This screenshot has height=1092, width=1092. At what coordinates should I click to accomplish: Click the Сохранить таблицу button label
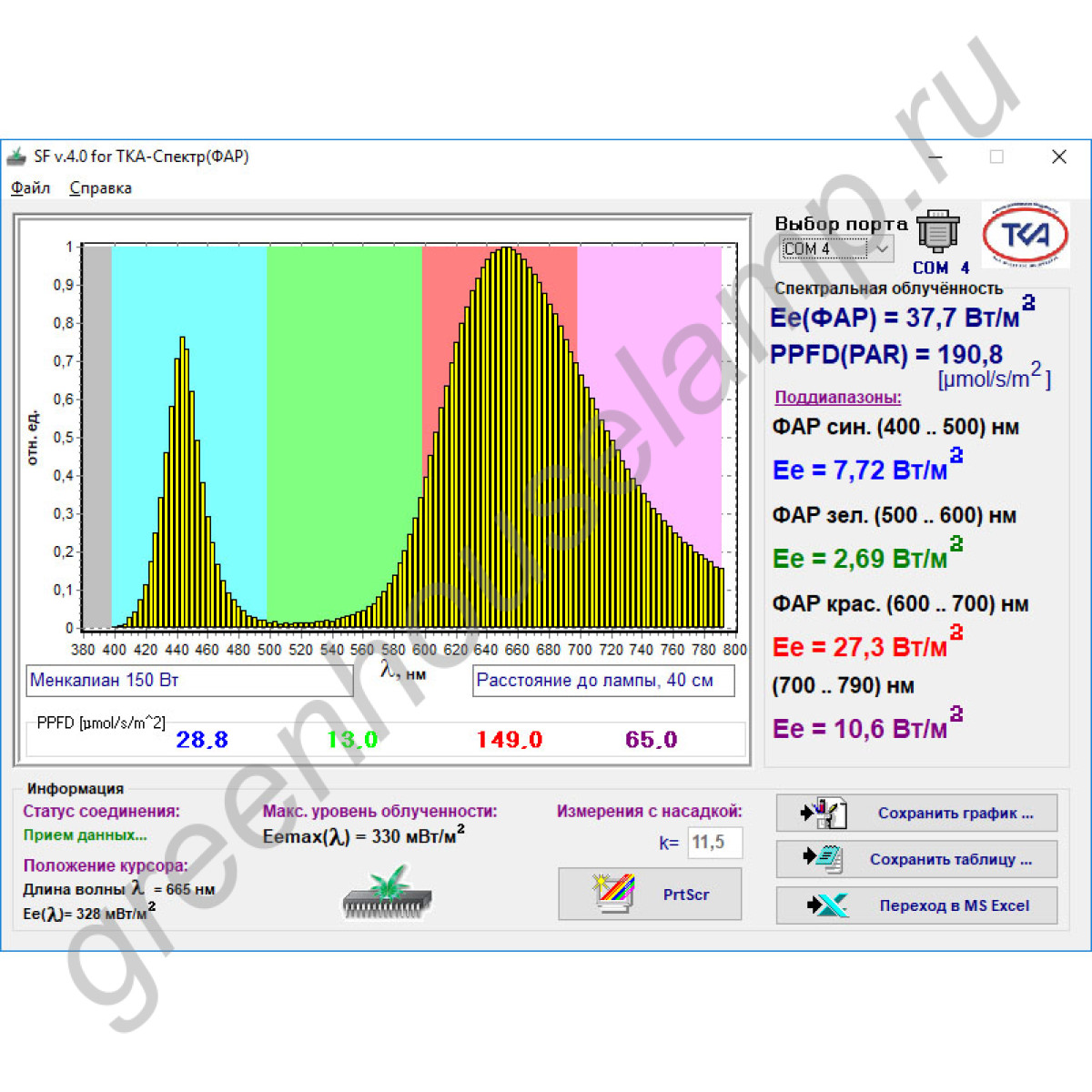point(950,859)
